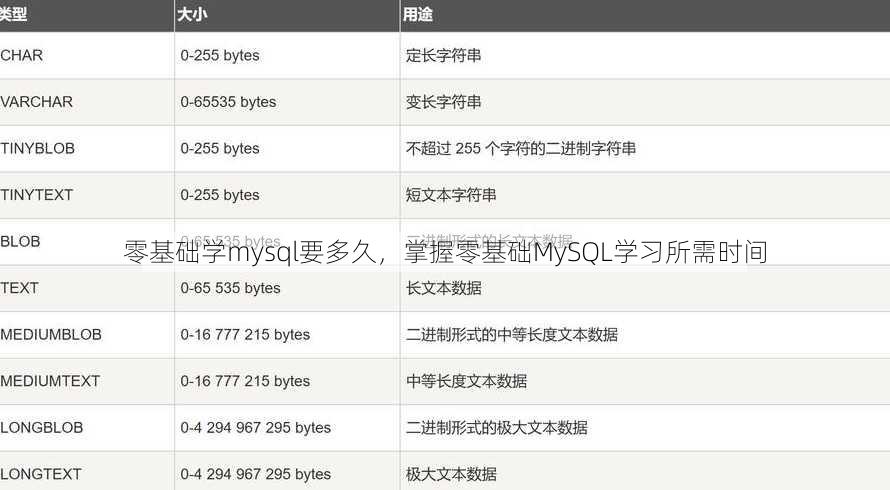Click 0-4 294 967 295 bytes in LONGBLOB row

pos(255,428)
